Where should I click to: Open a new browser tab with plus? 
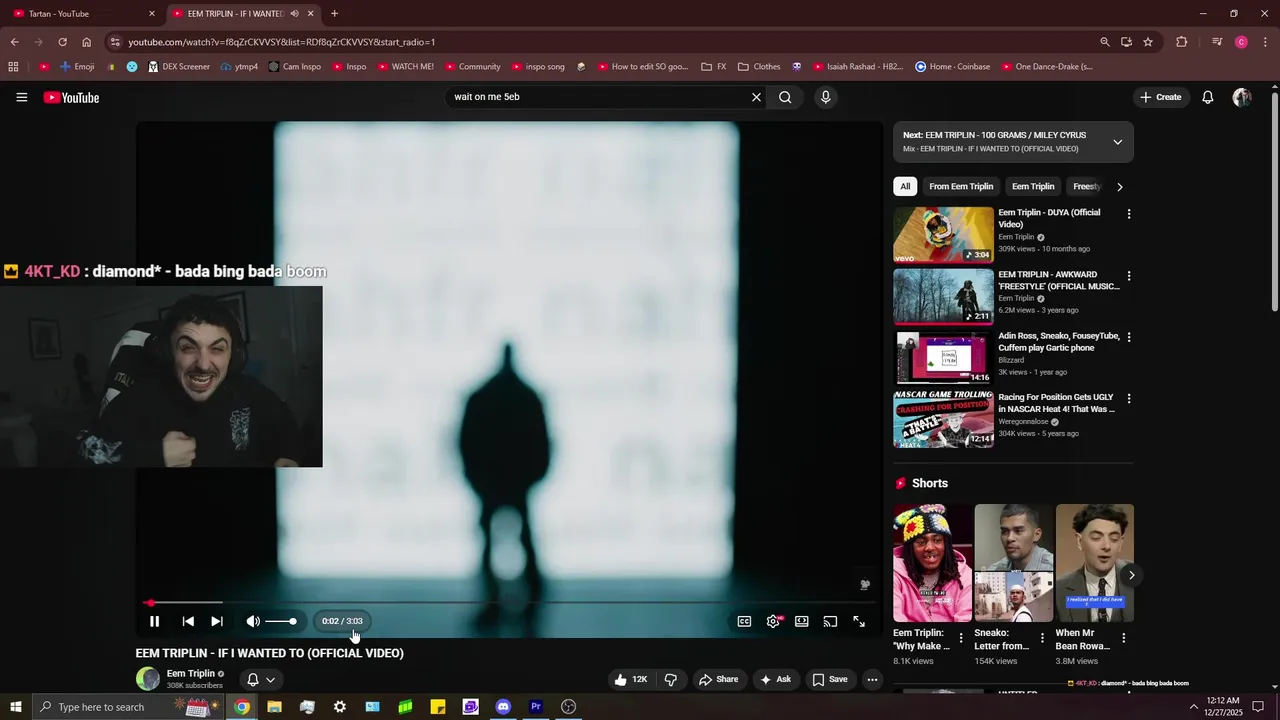point(334,13)
